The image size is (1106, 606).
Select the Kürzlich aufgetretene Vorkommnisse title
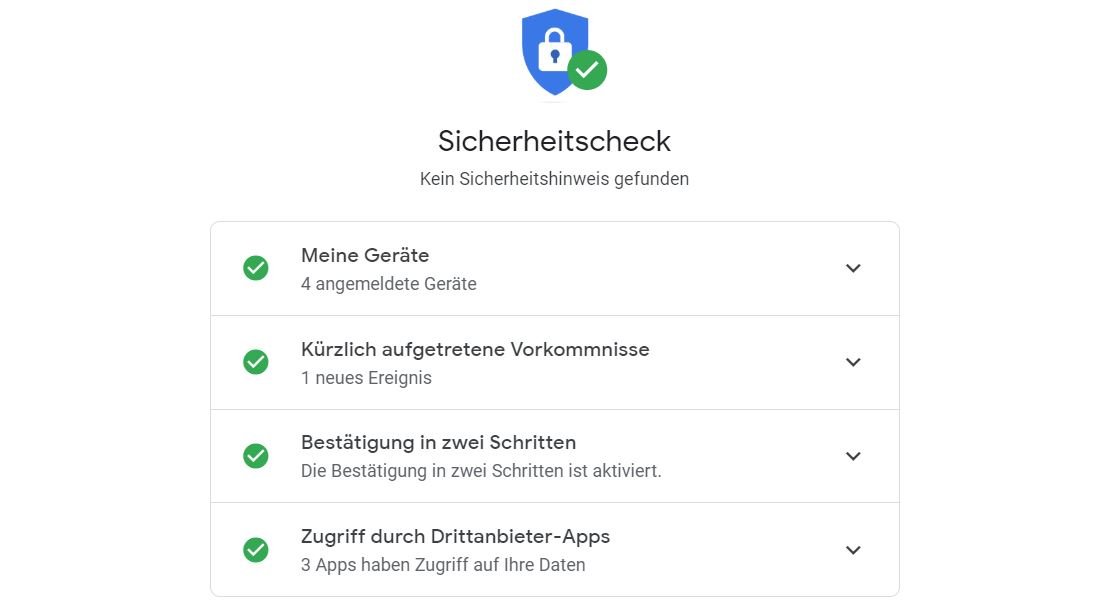point(475,349)
